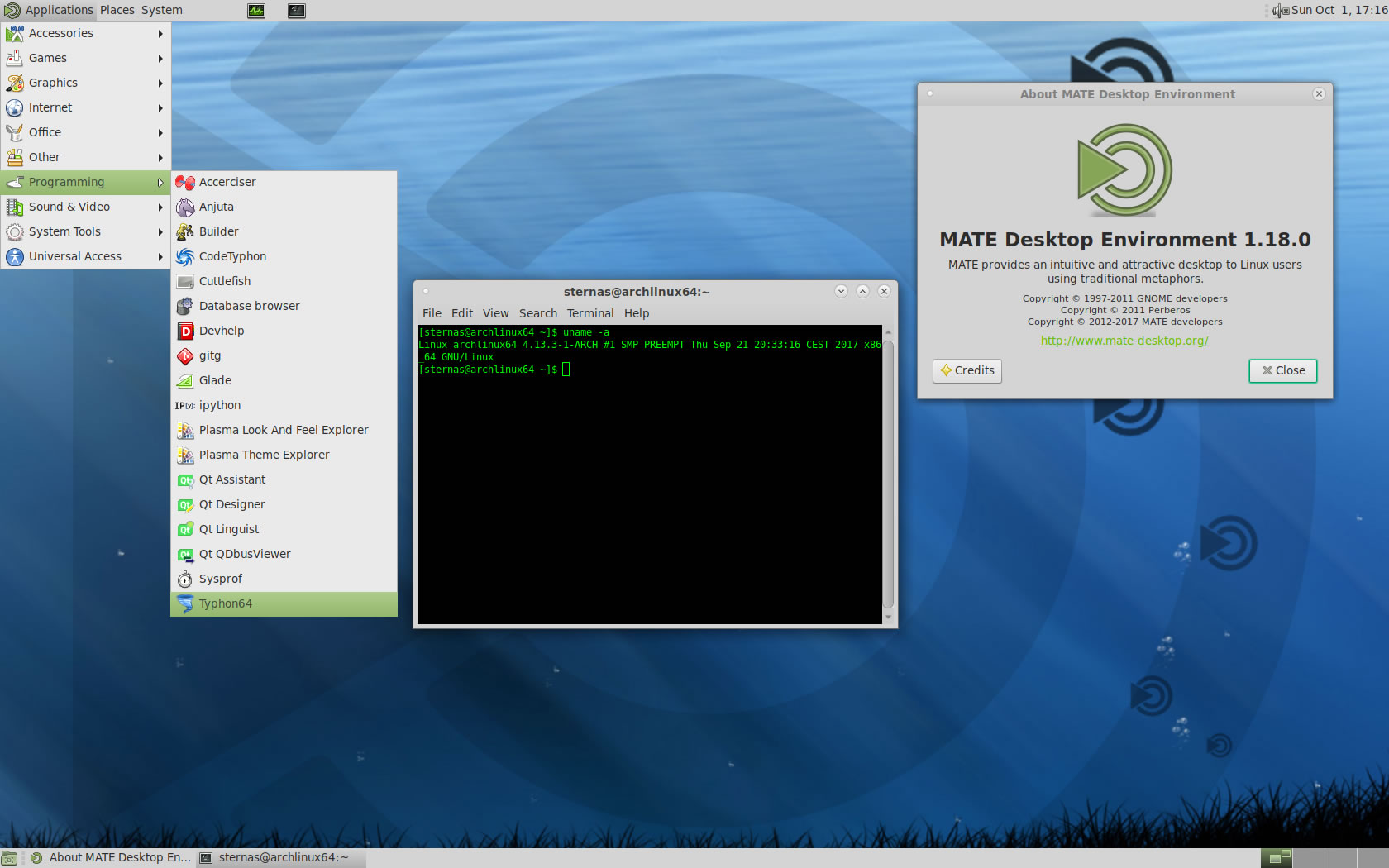The image size is (1389, 868).
Task: Open the Accerciser application icon
Action: [x=185, y=182]
